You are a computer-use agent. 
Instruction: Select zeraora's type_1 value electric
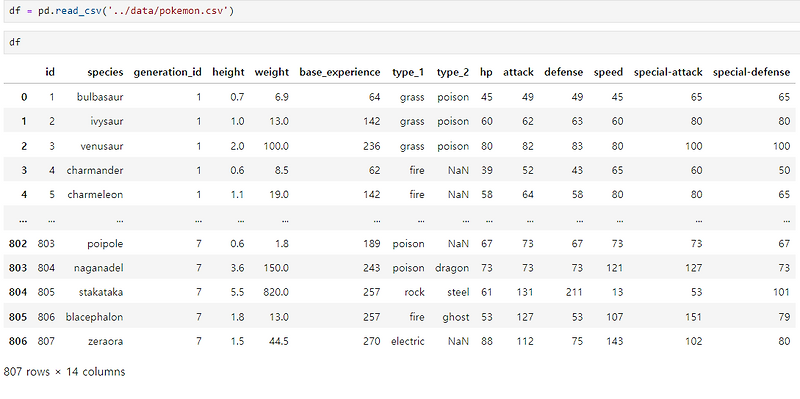click(408, 341)
